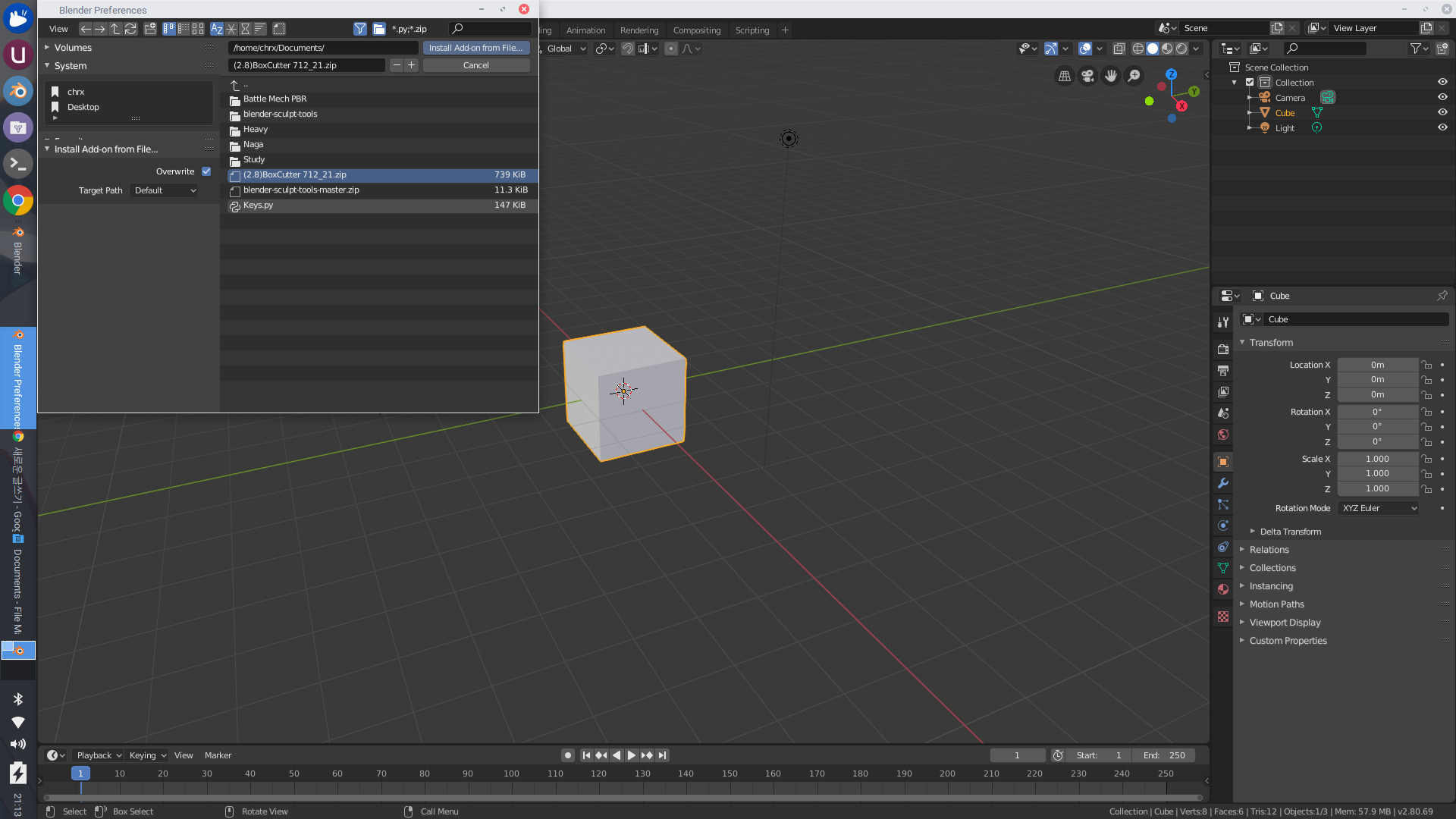The image size is (1456, 819).
Task: Toggle the Location X lock icon
Action: (1426, 365)
